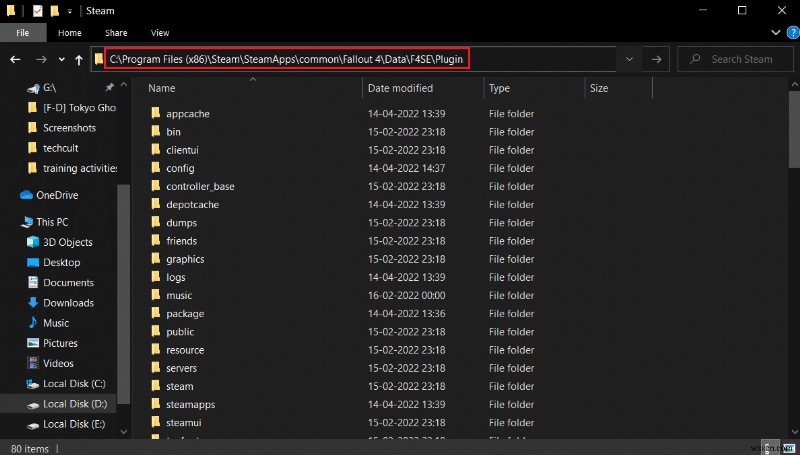800x455 pixels.
Task: Select the music folder icon in file list
Action: 156,295
